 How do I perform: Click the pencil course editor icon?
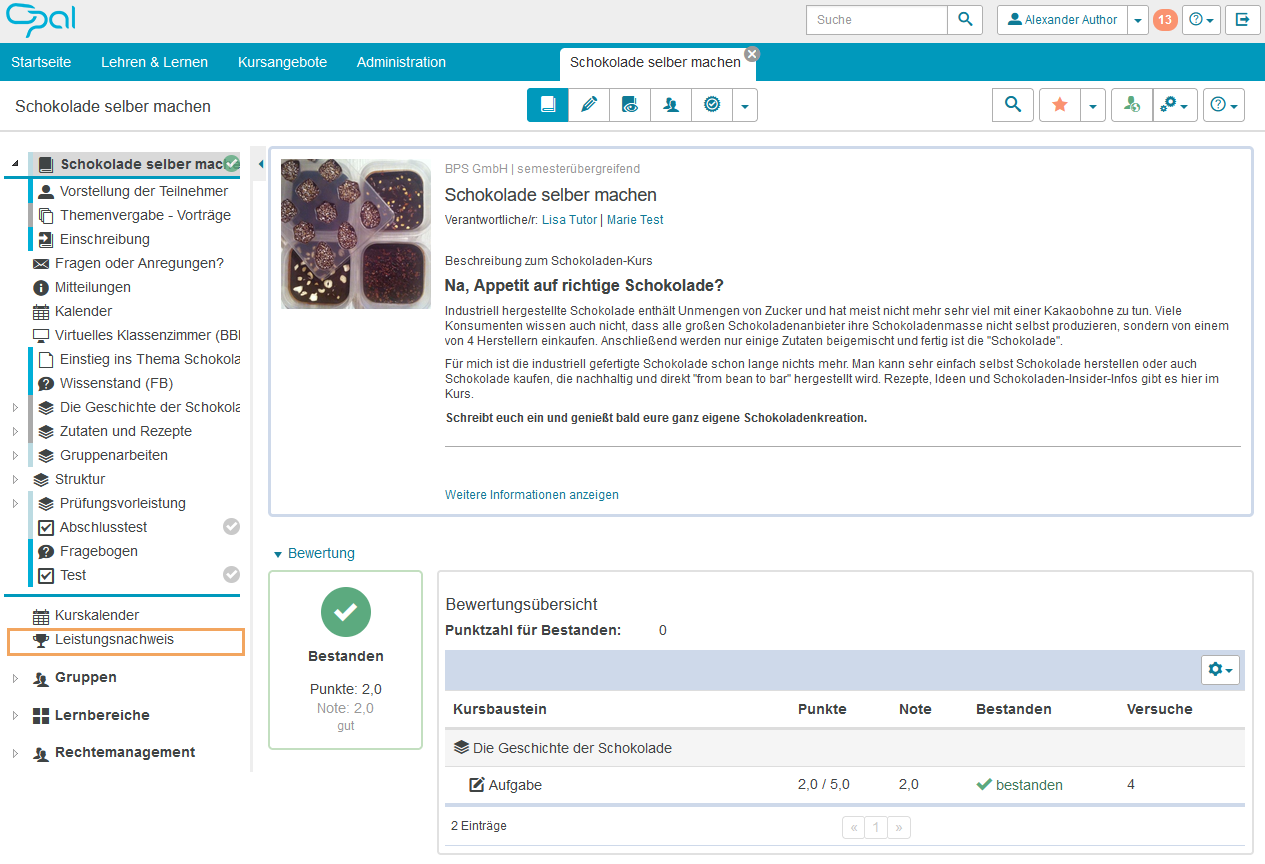[589, 105]
